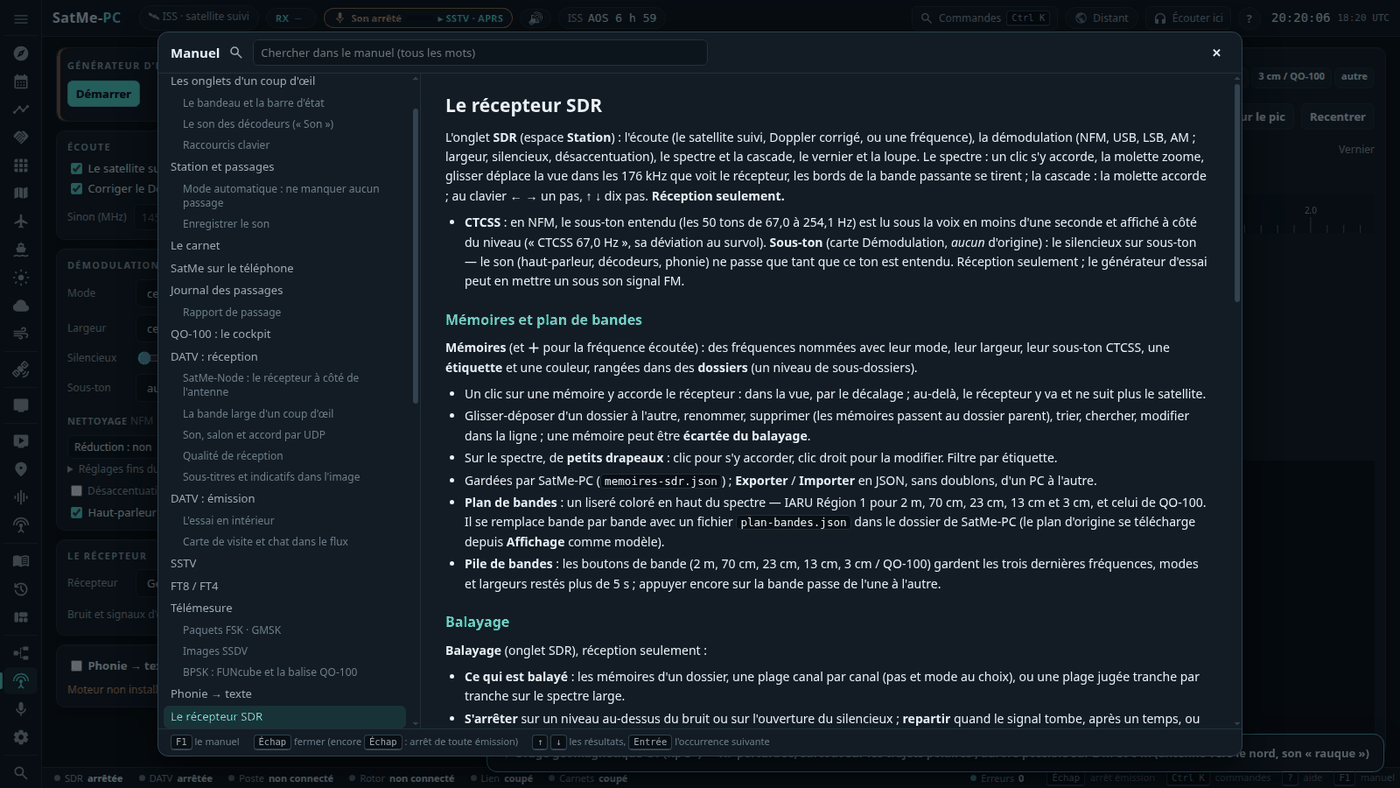Open the compass icon in sidebar
This screenshot has height=788, width=1400.
[21, 54]
